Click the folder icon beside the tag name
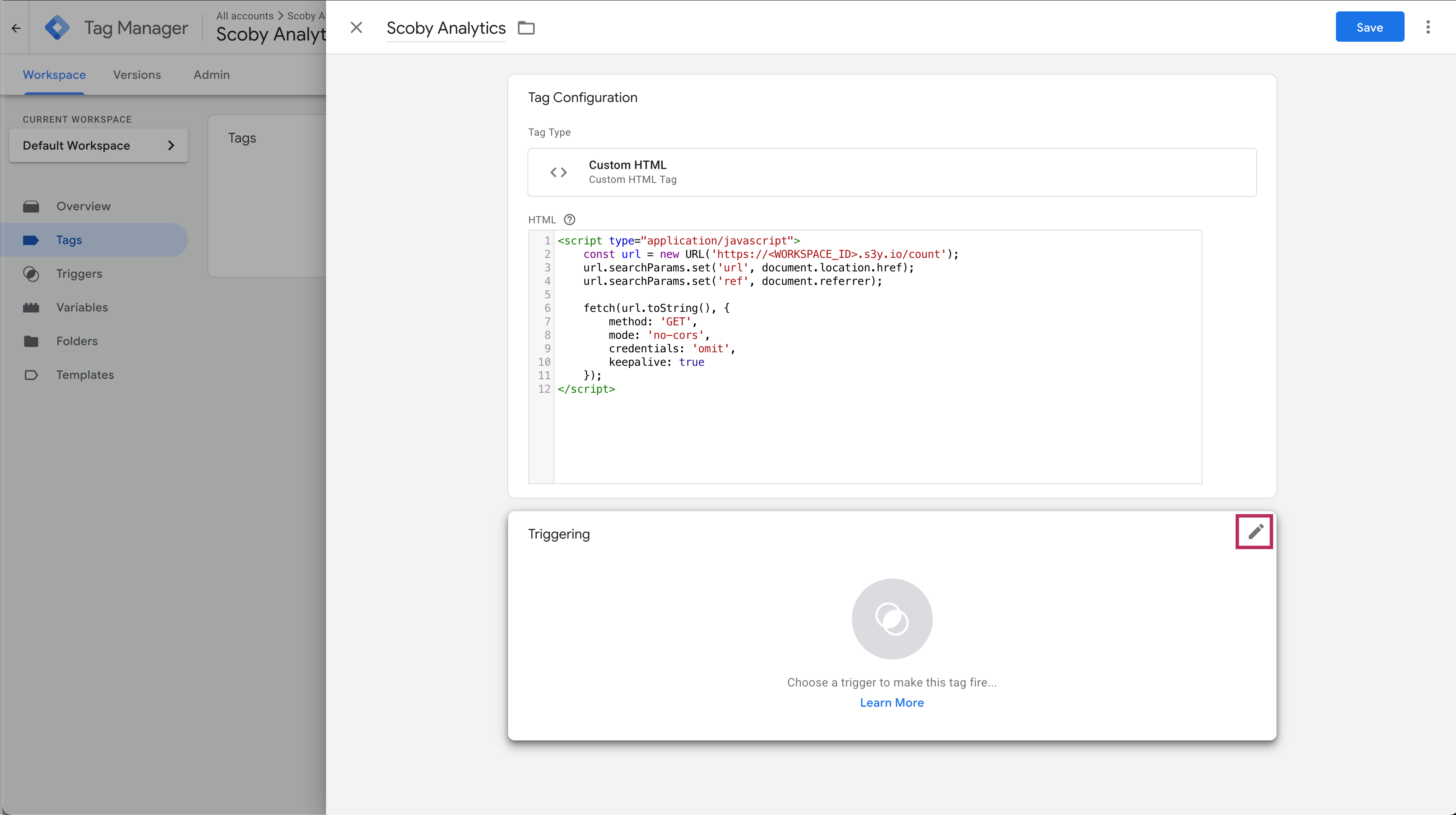This screenshot has width=1456, height=815. pos(526,28)
